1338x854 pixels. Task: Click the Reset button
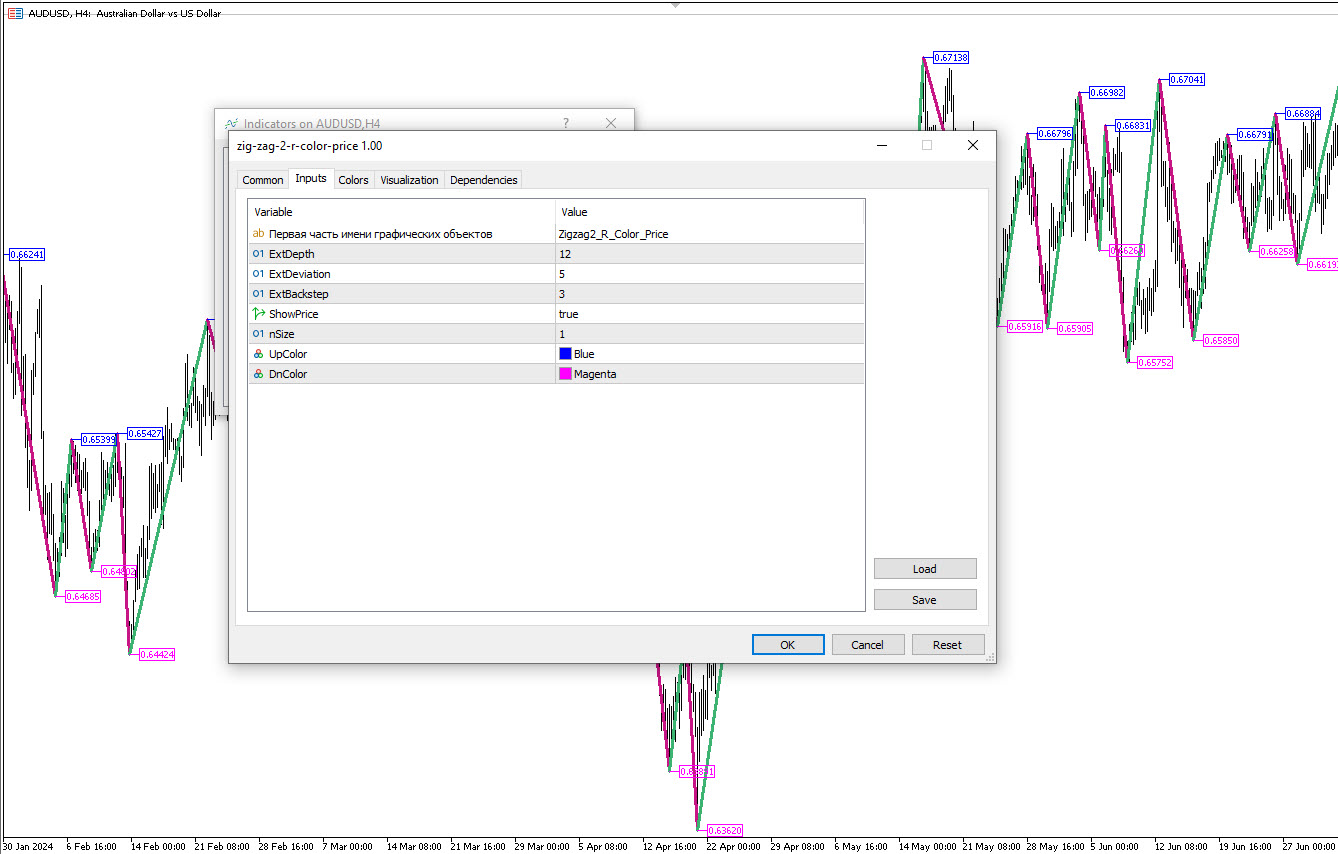point(948,645)
